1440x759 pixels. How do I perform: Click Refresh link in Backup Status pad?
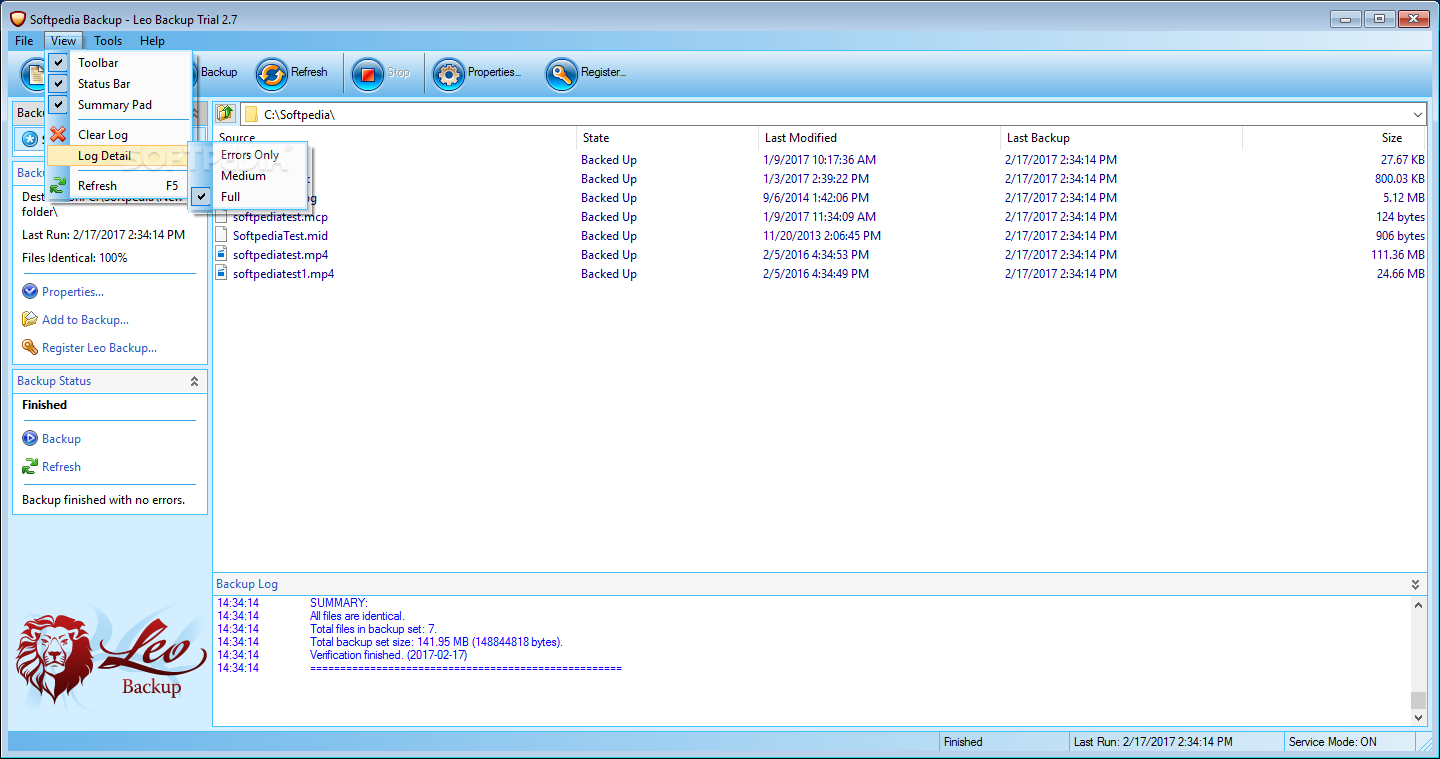(x=61, y=467)
